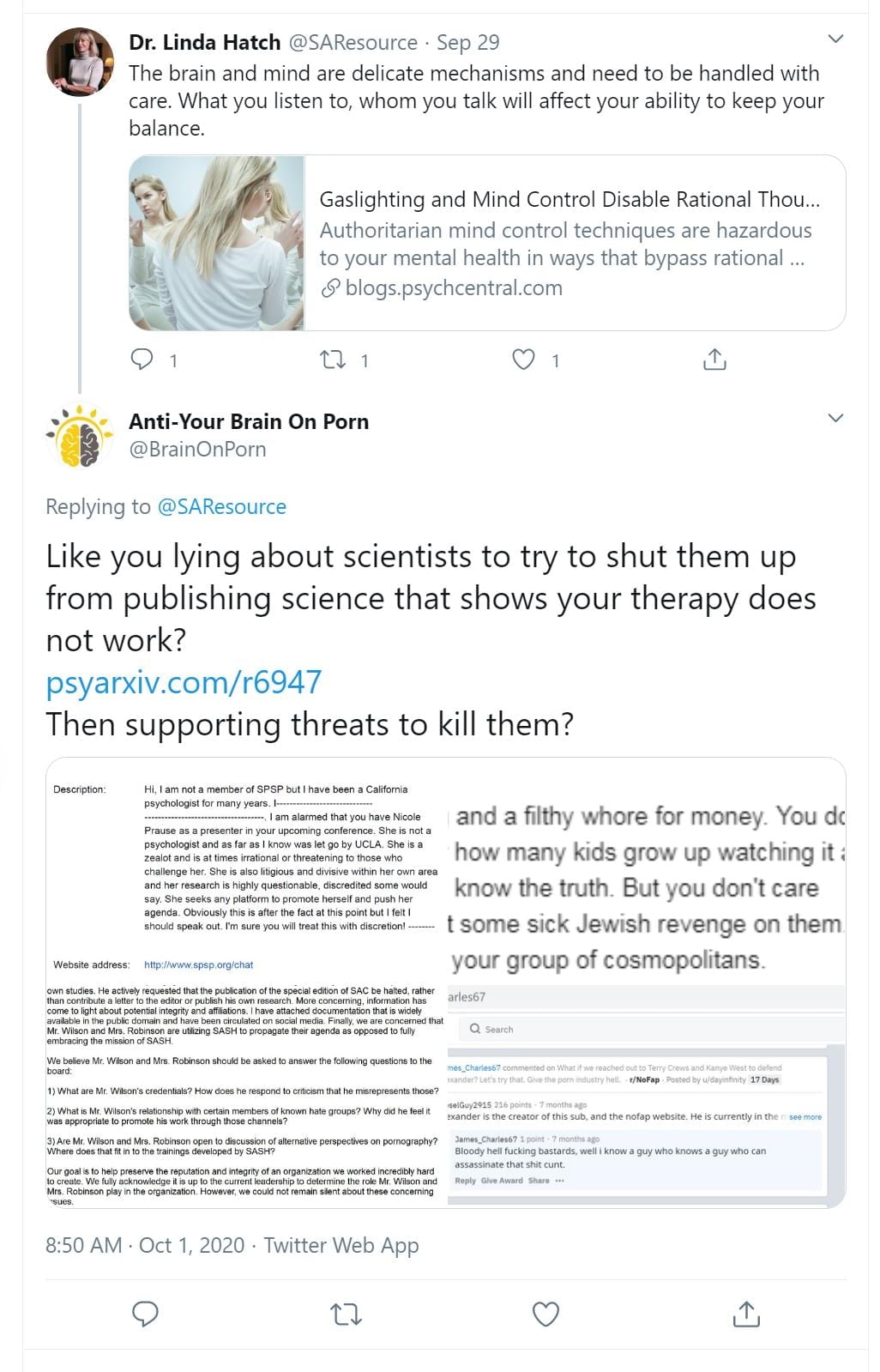Like the Anti-Your Brain On Porn tweet
Viewport: 880px width, 1372px height.
[x=546, y=1314]
